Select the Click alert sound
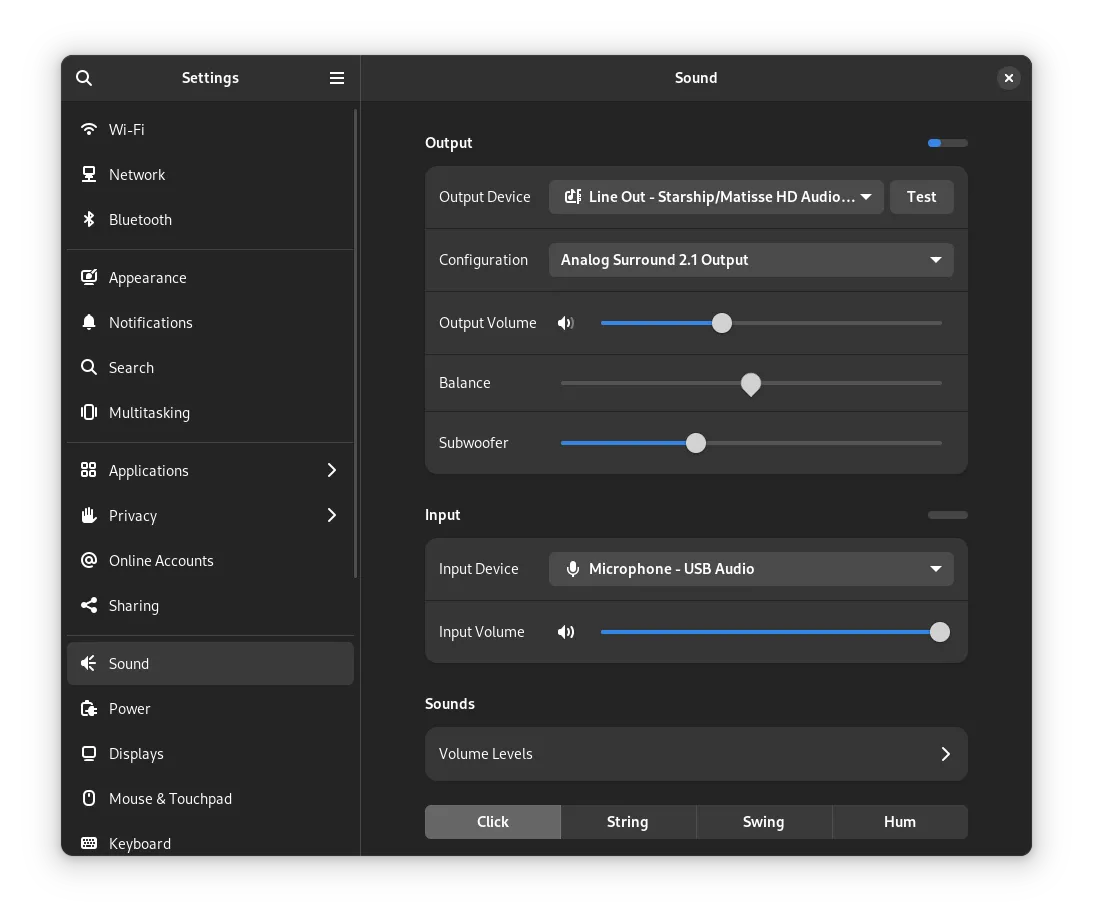Image resolution: width=1093 pixels, height=923 pixels. 493,822
